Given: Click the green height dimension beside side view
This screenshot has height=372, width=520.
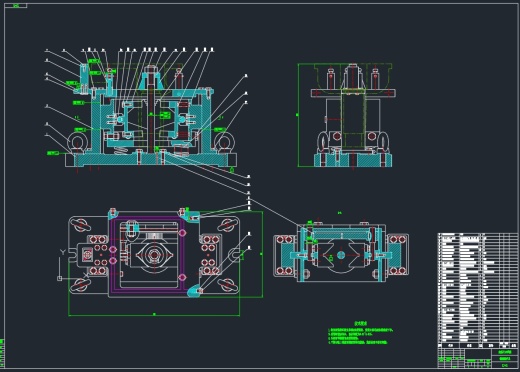Looking at the screenshot, I should 298,115.
